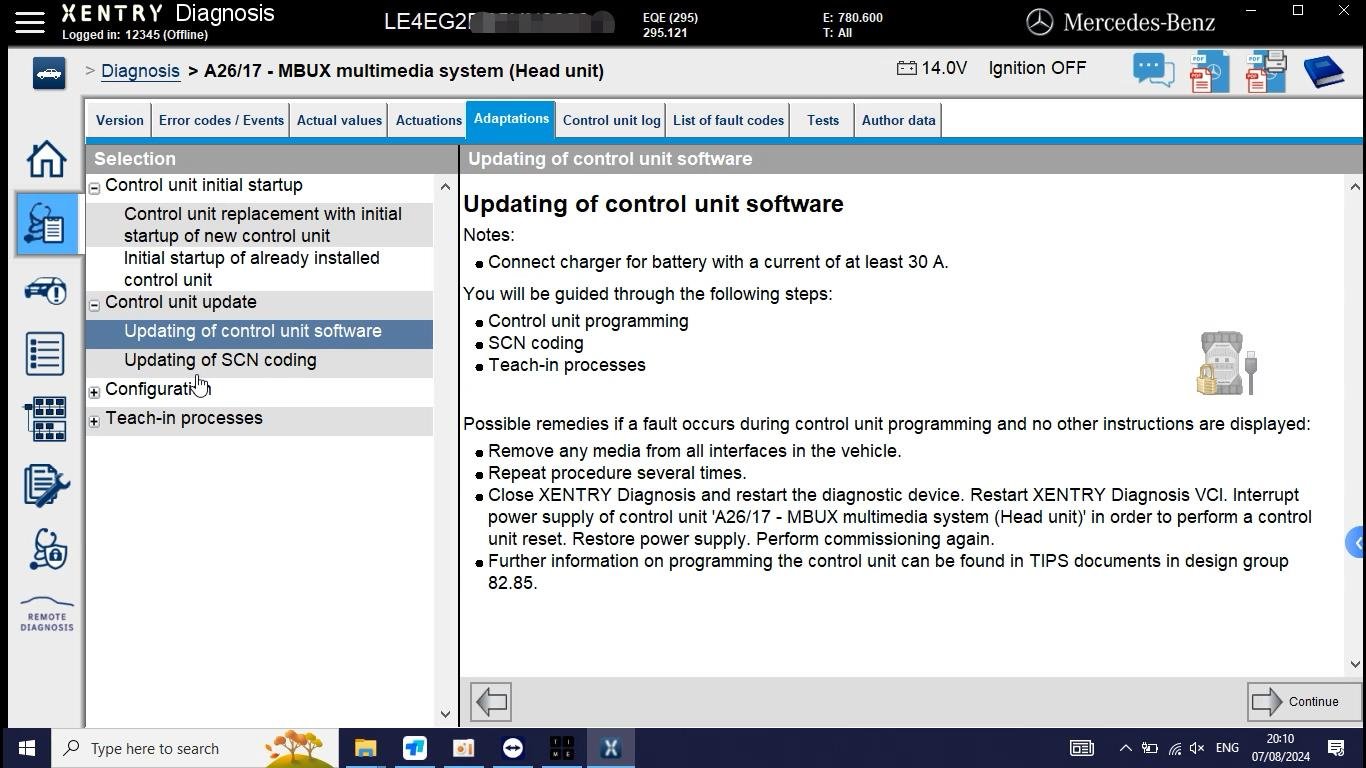This screenshot has width=1366, height=768.
Task: Open the hamburger main menu
Action: (29, 22)
